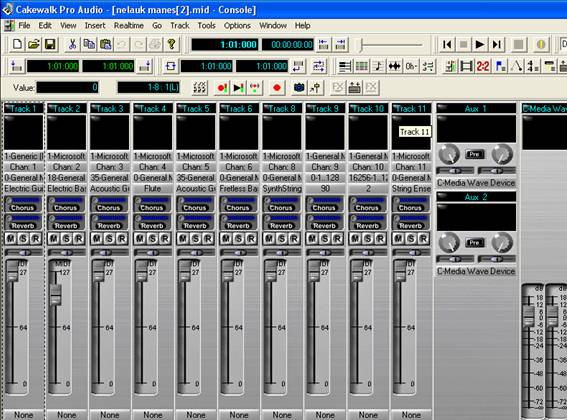
Task: Open Track 10 channel selector Chan: 10
Action: coord(368,167)
